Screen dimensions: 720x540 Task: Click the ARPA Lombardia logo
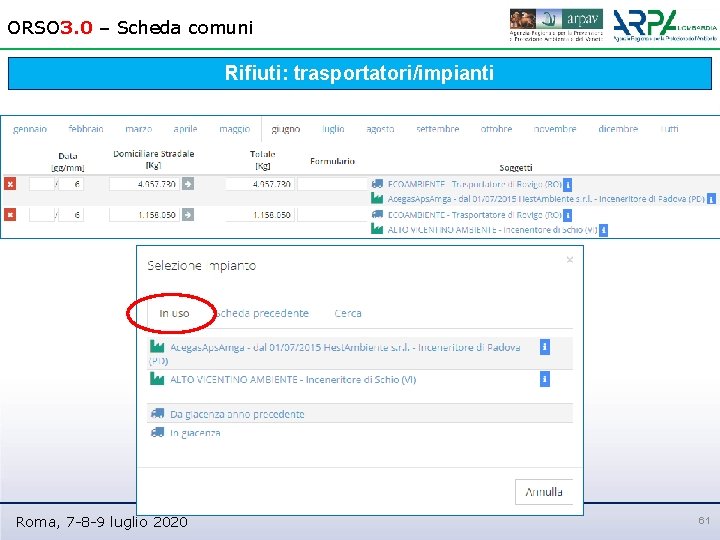click(x=665, y=25)
